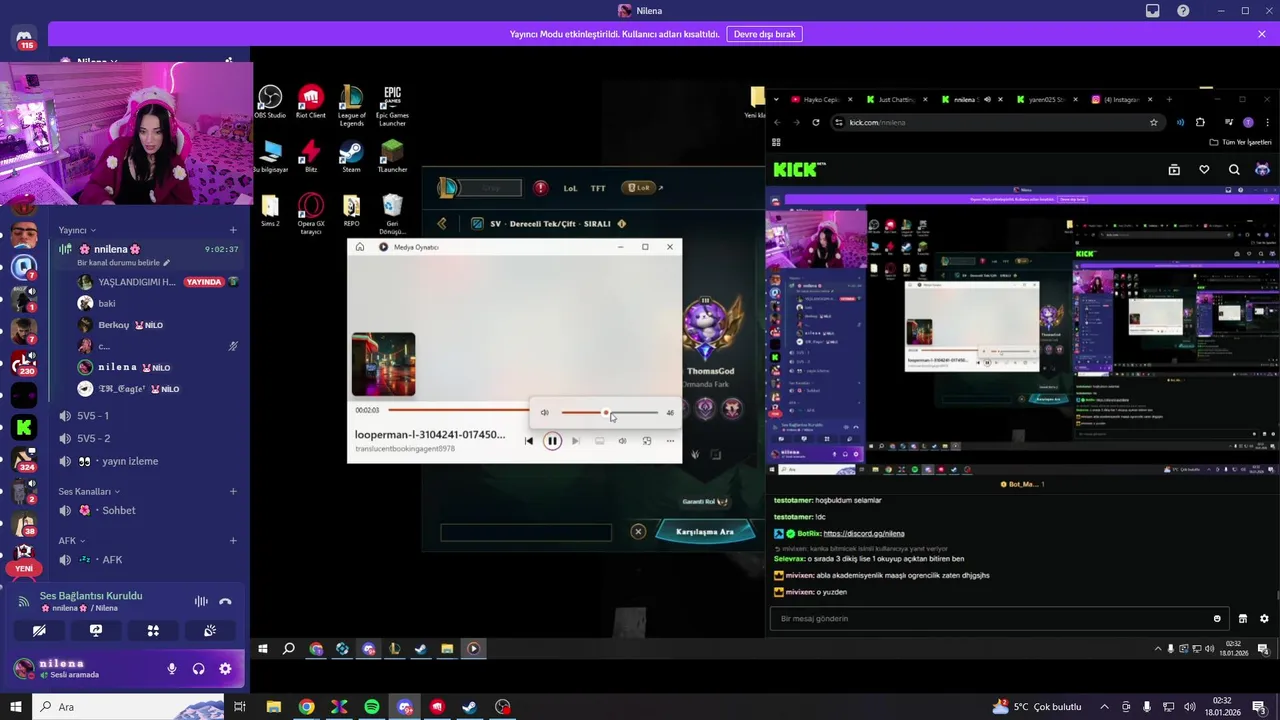Image resolution: width=1280 pixels, height=720 pixels.
Task: Toggle microphone mute next to nilena username
Action: (x=172, y=669)
